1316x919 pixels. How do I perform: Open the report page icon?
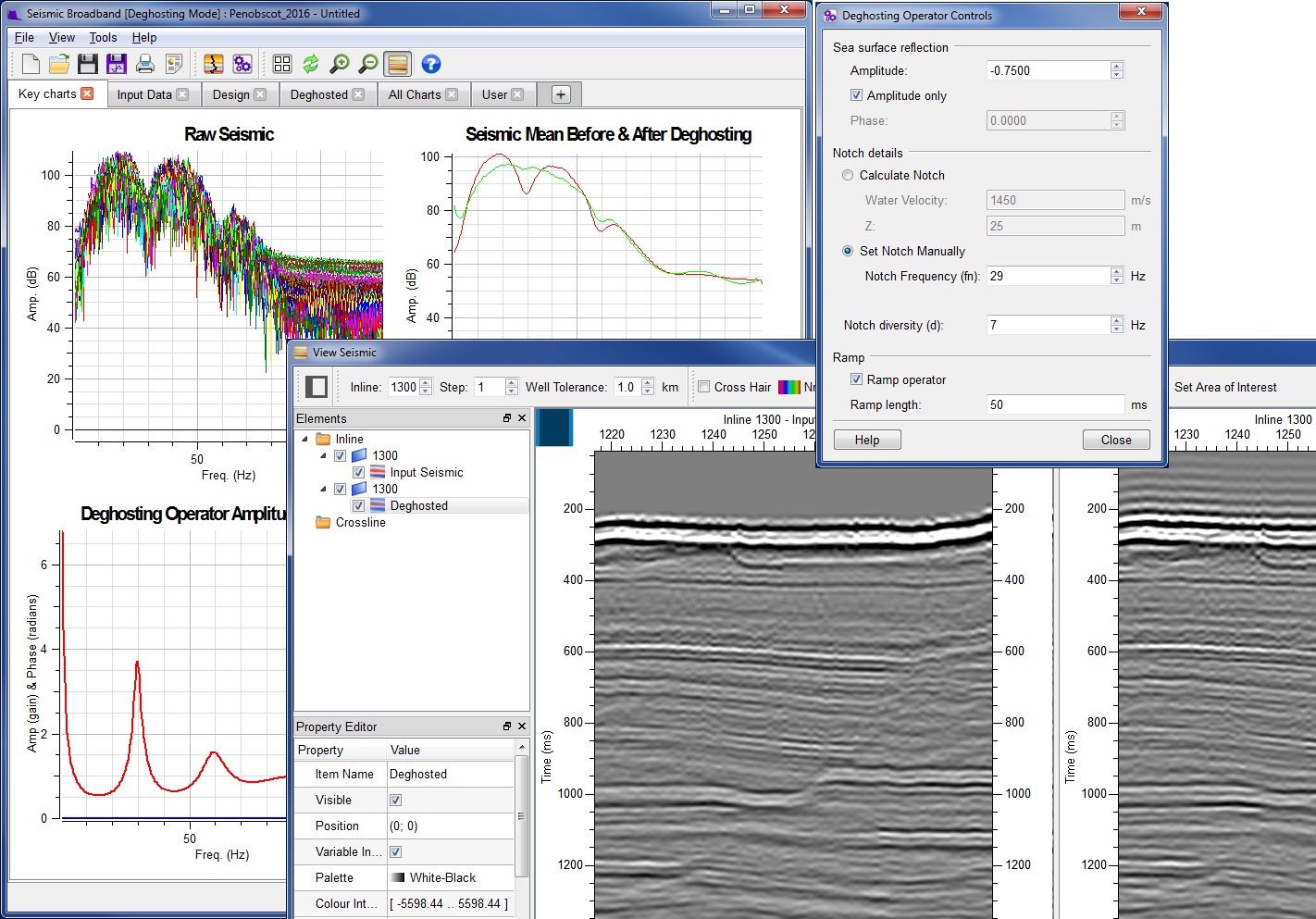pyautogui.click(x=174, y=64)
